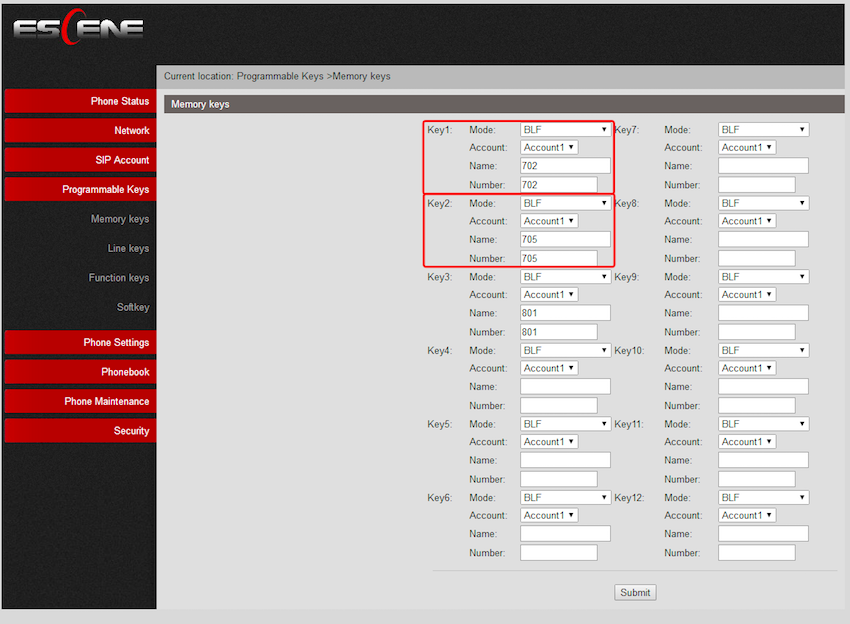Open the Function keys submenu
The width and height of the screenshot is (850, 624).
pos(119,278)
